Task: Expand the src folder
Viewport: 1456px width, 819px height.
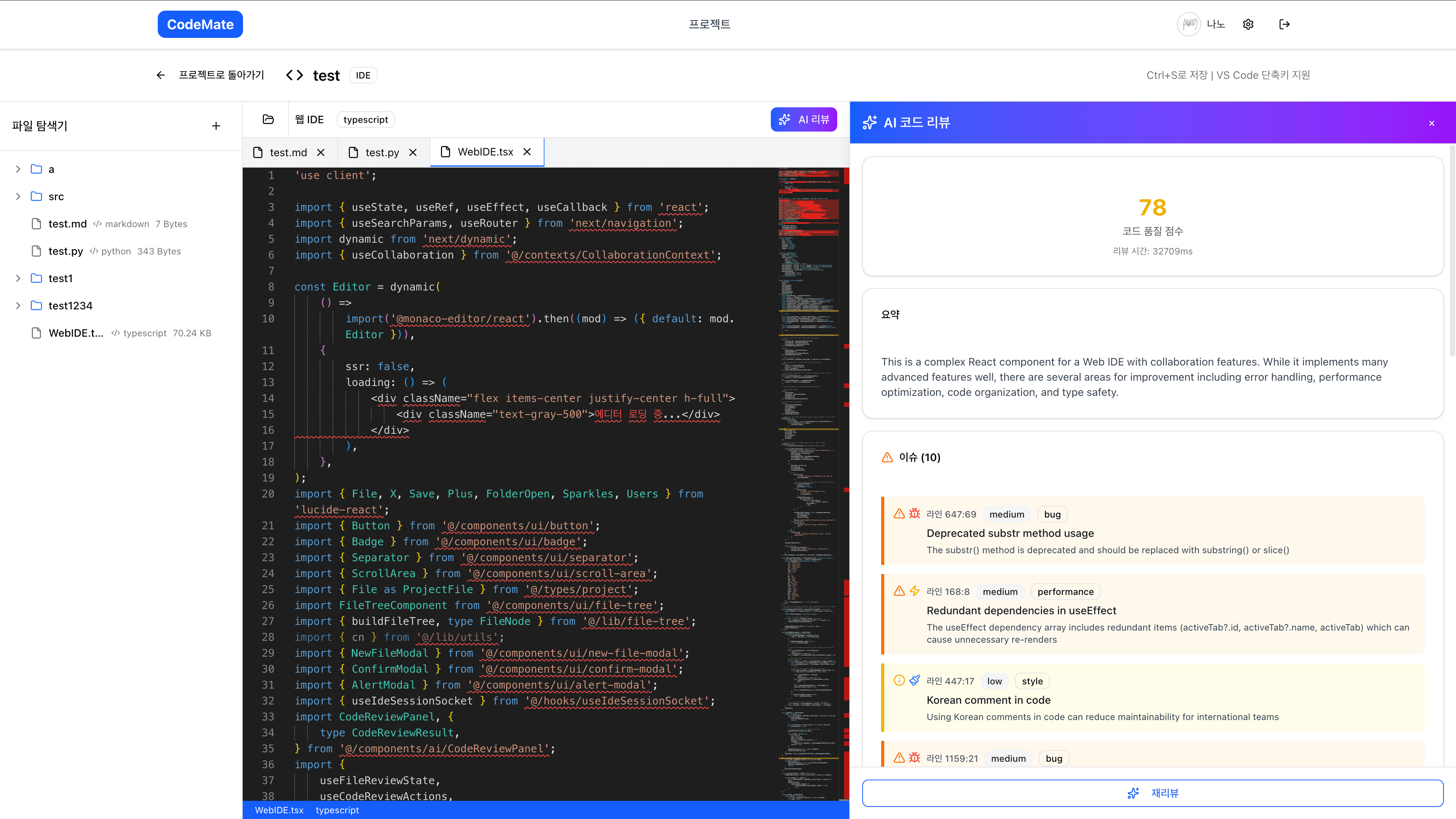Action: [x=18, y=196]
